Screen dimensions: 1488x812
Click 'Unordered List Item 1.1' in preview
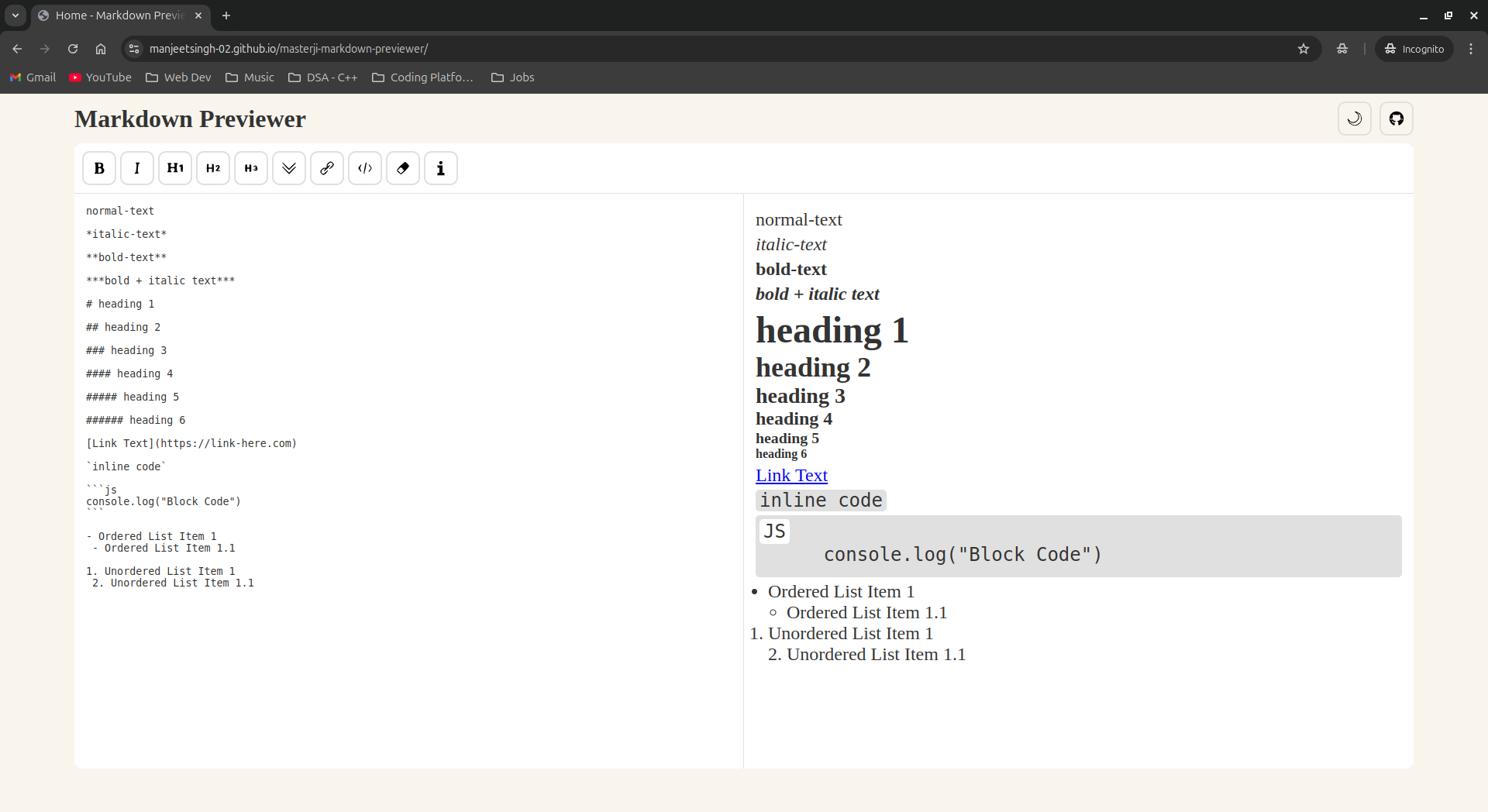(877, 655)
